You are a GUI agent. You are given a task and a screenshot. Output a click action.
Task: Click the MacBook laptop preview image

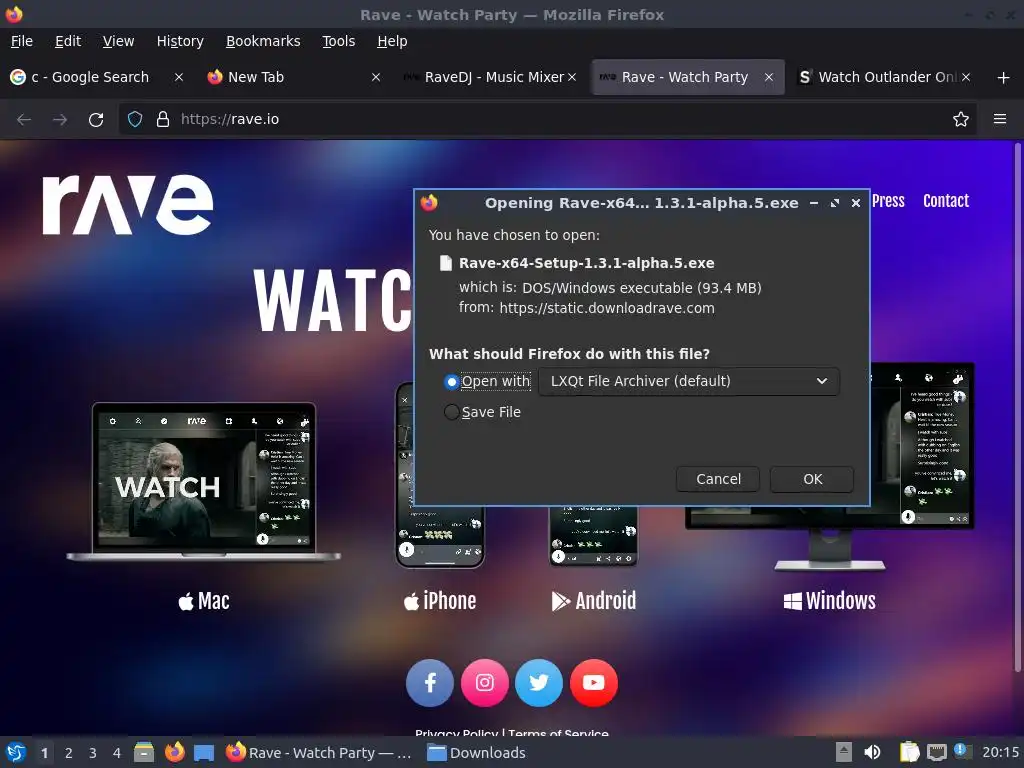point(204,481)
